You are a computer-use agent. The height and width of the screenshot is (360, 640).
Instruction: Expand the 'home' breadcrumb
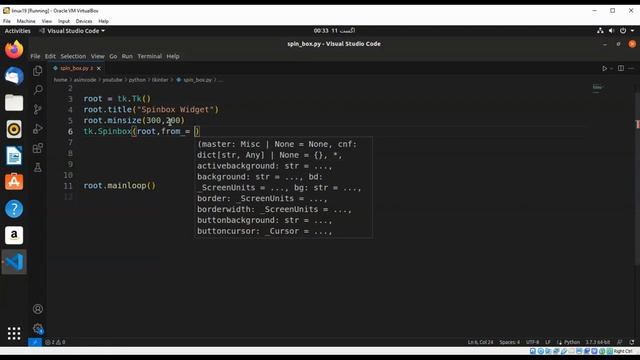pos(60,80)
